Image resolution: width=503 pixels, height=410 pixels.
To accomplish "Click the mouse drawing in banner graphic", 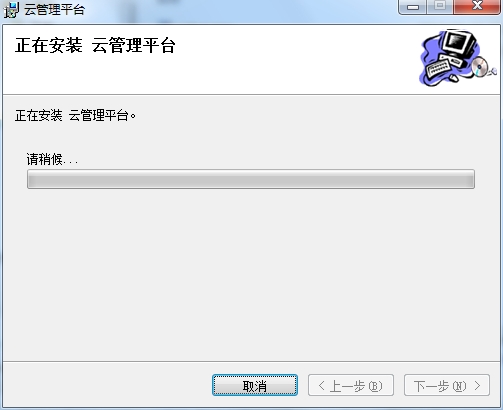I will click(454, 78).
